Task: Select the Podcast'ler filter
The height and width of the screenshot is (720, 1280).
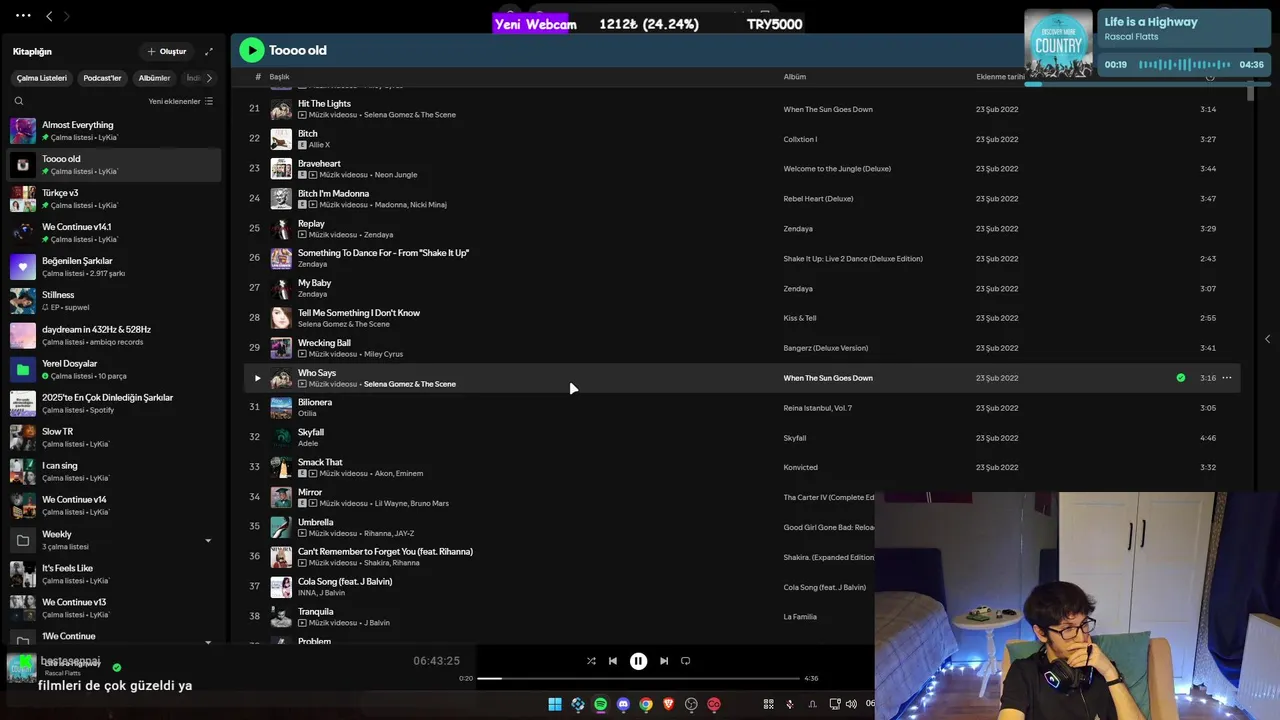Action: tap(102, 78)
